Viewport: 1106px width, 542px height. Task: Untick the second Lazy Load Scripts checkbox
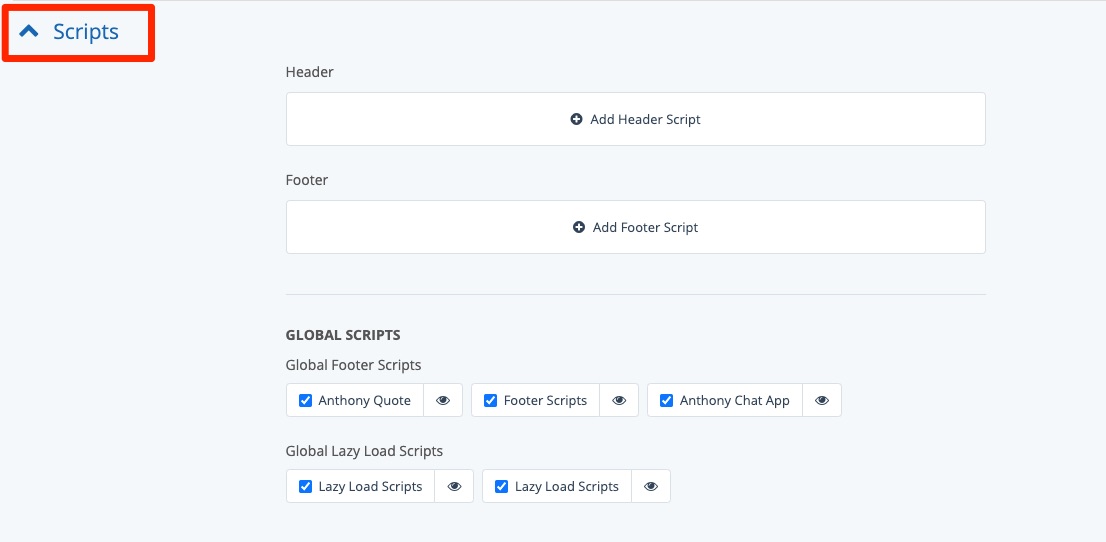pyautogui.click(x=502, y=486)
